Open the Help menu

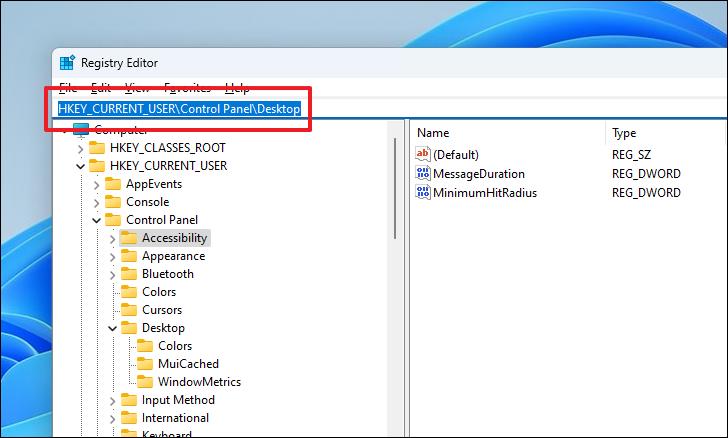[237, 88]
